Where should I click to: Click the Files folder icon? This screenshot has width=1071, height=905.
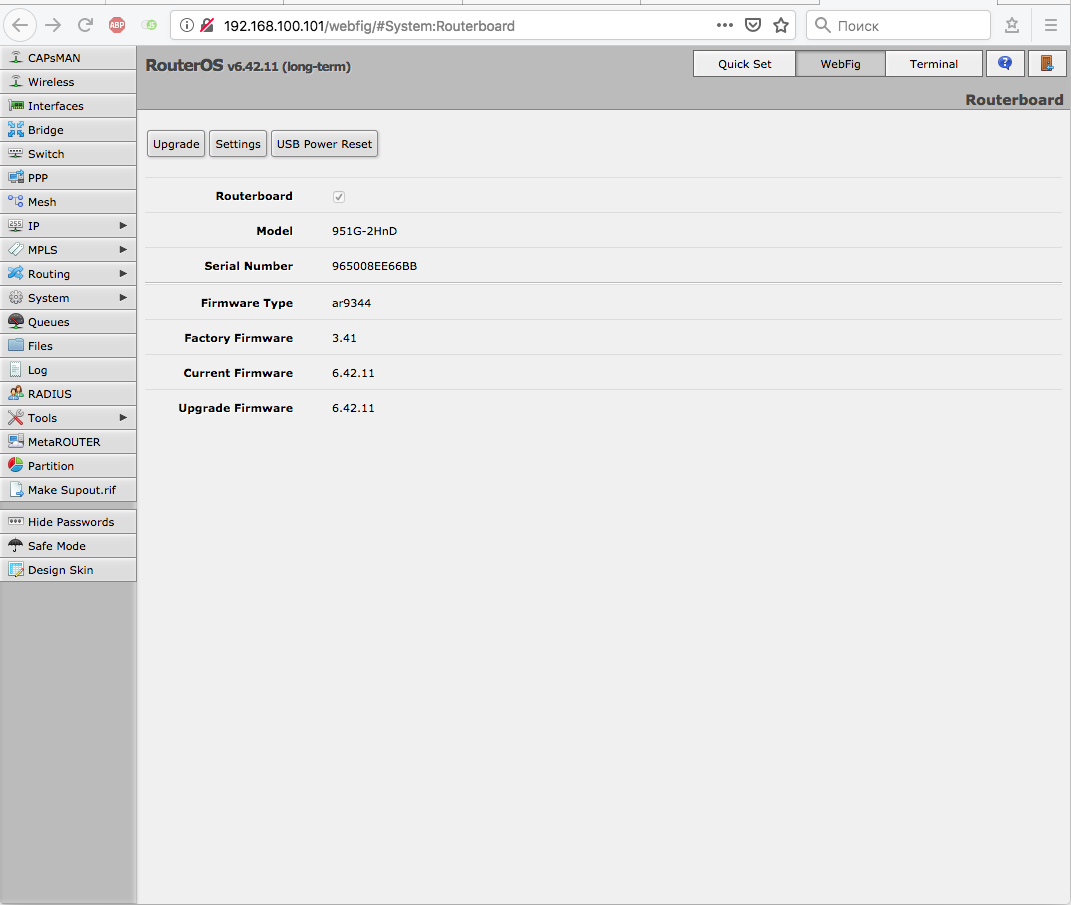click(15, 346)
